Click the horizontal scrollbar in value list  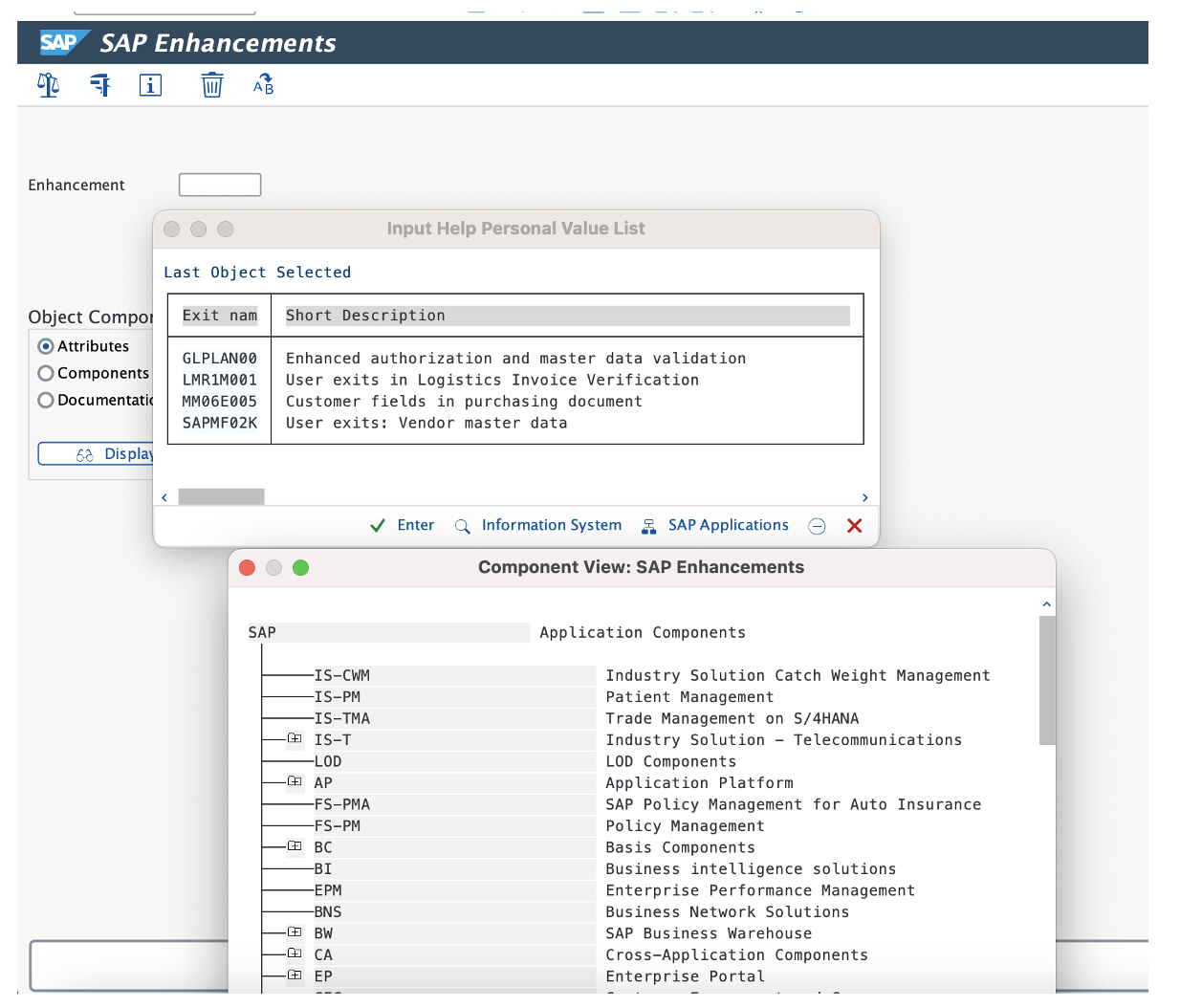point(221,496)
